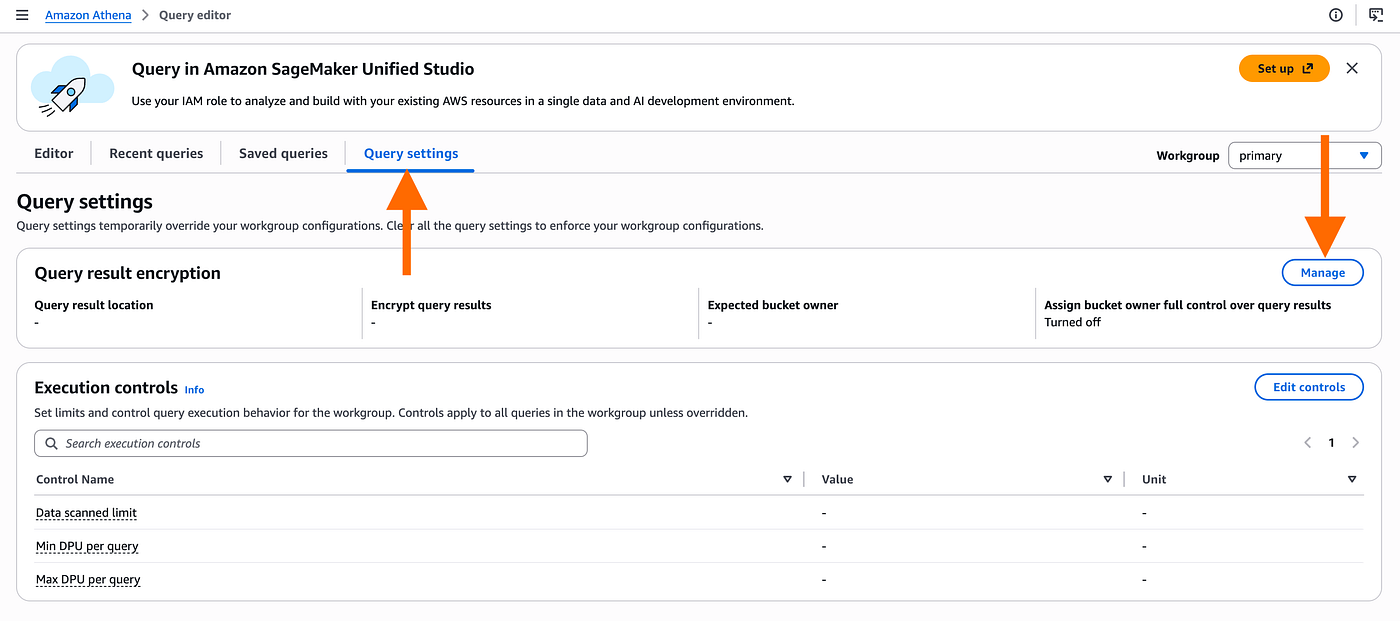Open the Saved queries tab
1400x621 pixels.
pyautogui.click(x=283, y=153)
